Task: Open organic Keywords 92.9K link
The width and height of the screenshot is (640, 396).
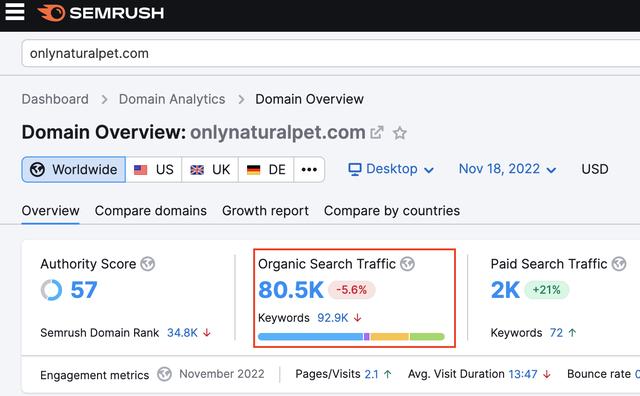Action: [333, 318]
